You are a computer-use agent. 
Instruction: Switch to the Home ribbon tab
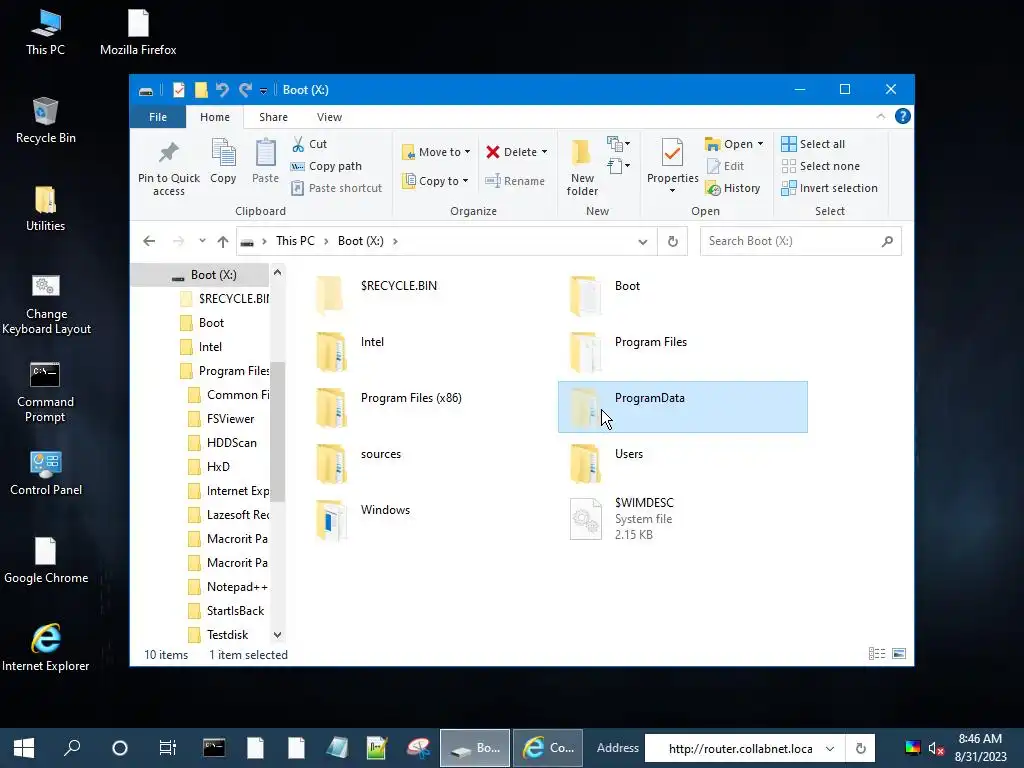215,117
